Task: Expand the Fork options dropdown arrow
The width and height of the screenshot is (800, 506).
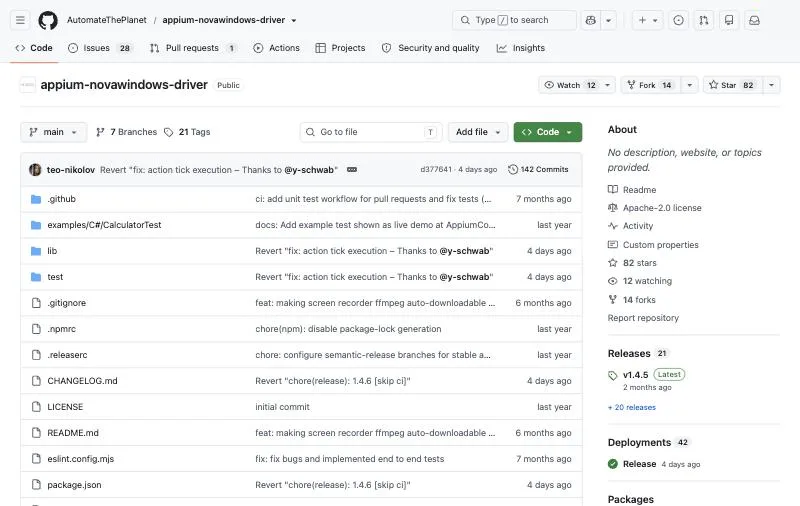Action: [x=689, y=85]
